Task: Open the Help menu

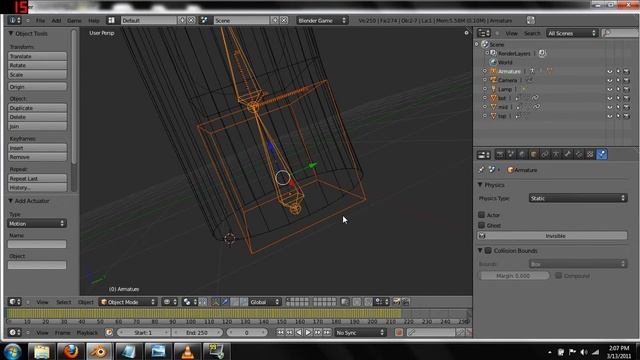Action: click(94, 20)
